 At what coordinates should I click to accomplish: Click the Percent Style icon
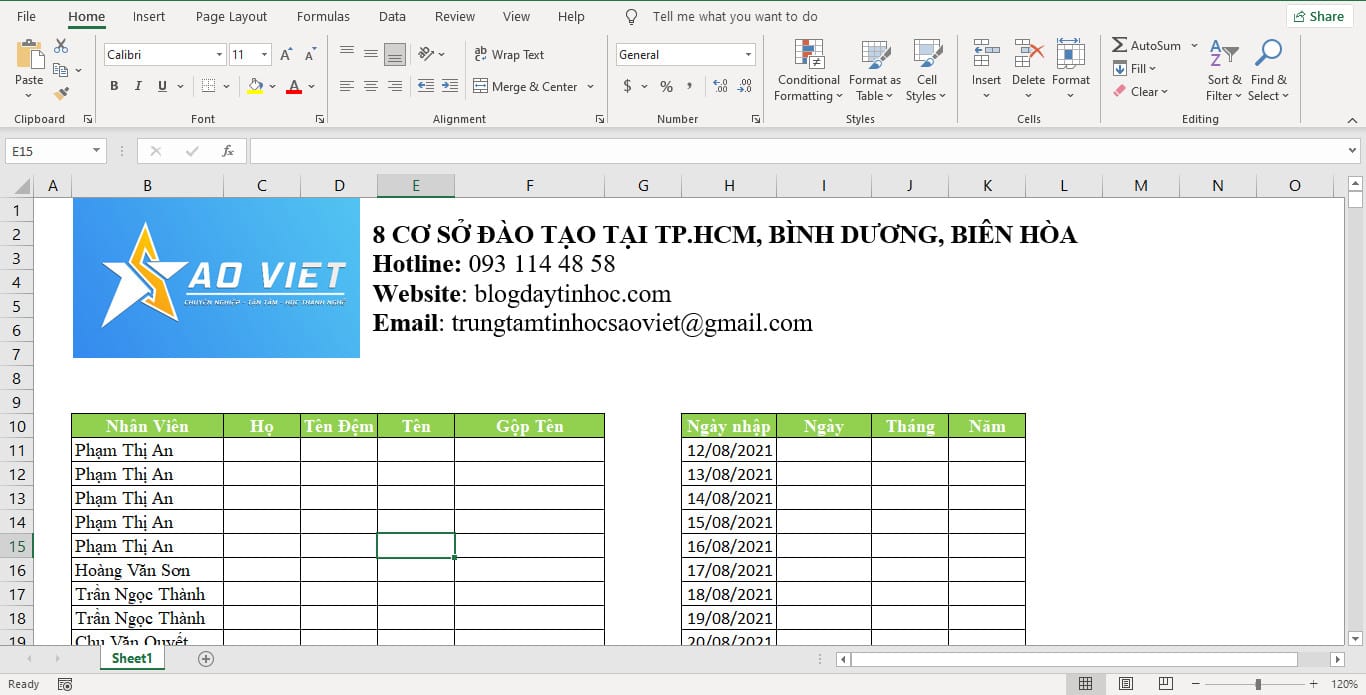[x=666, y=86]
